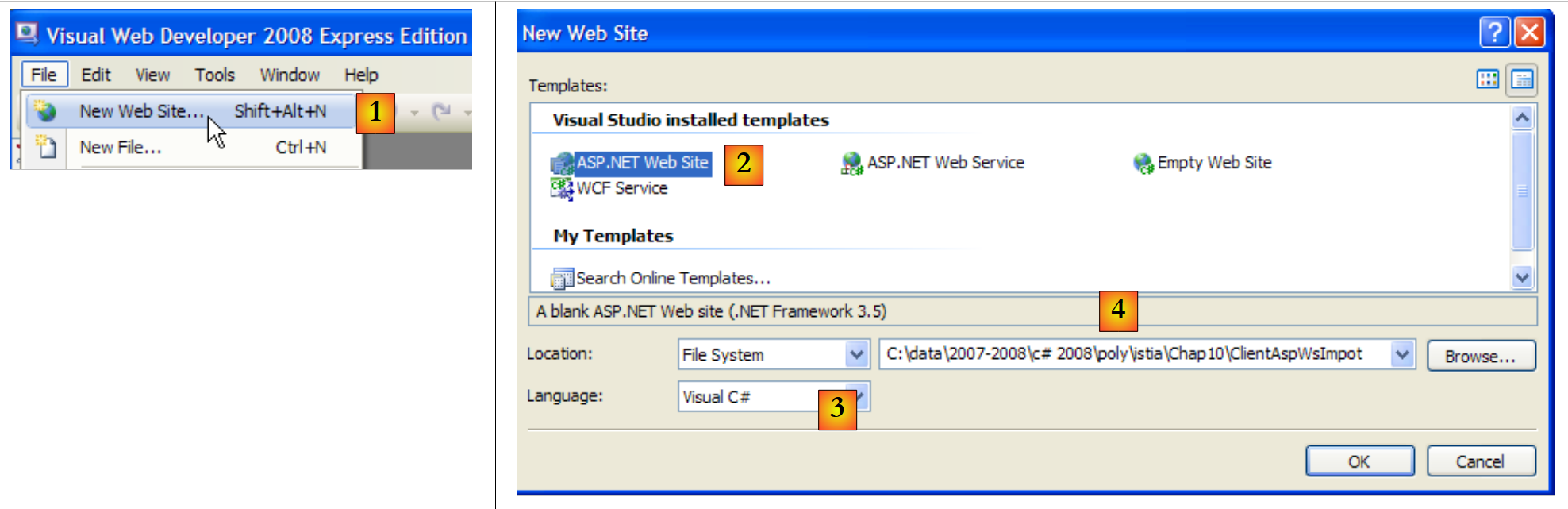Open Search Online Templates icon

[x=562, y=279]
